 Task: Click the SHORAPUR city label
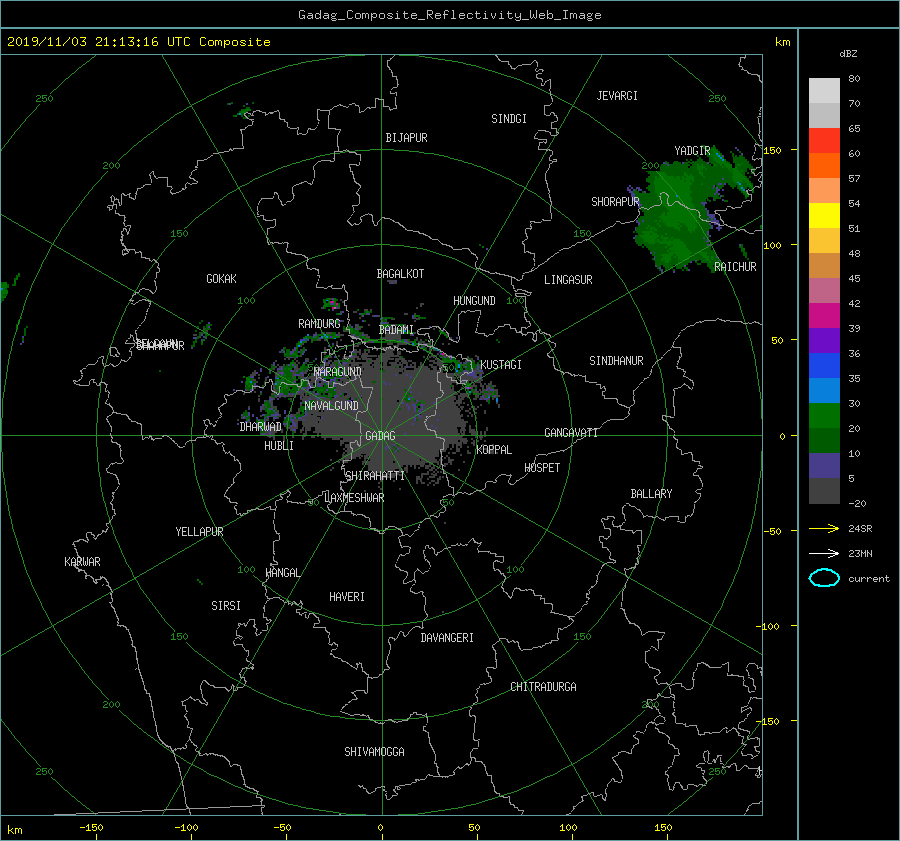point(615,202)
